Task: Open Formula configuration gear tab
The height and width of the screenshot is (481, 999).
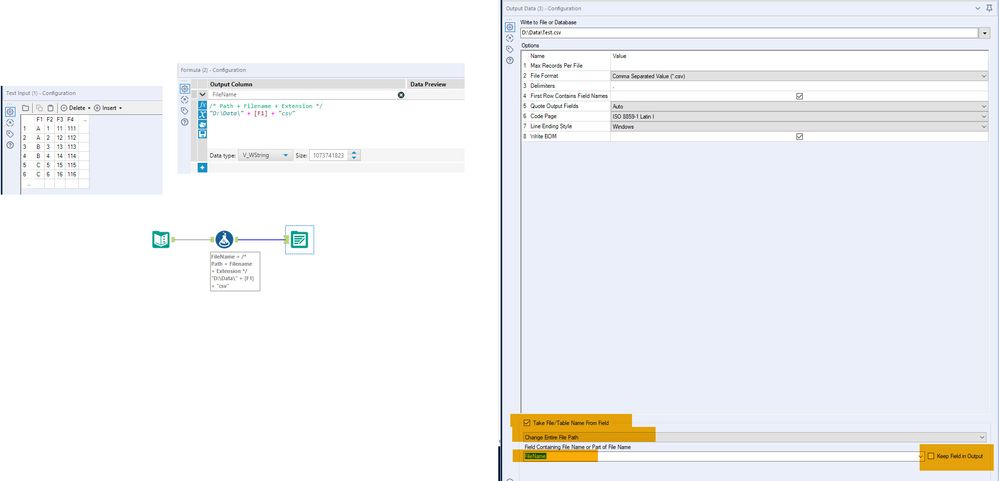Action: pos(185,89)
